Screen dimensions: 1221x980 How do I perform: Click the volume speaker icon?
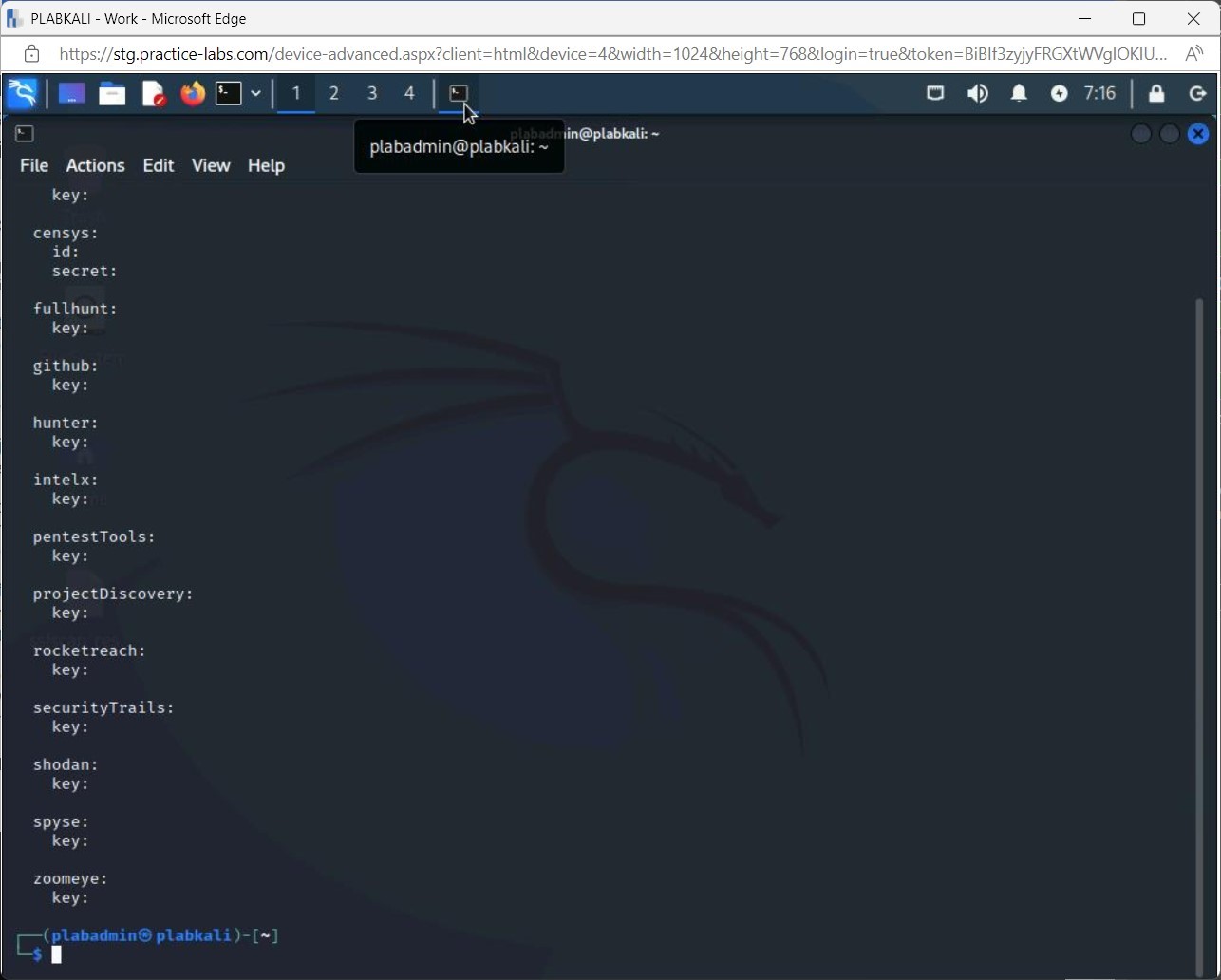977,93
